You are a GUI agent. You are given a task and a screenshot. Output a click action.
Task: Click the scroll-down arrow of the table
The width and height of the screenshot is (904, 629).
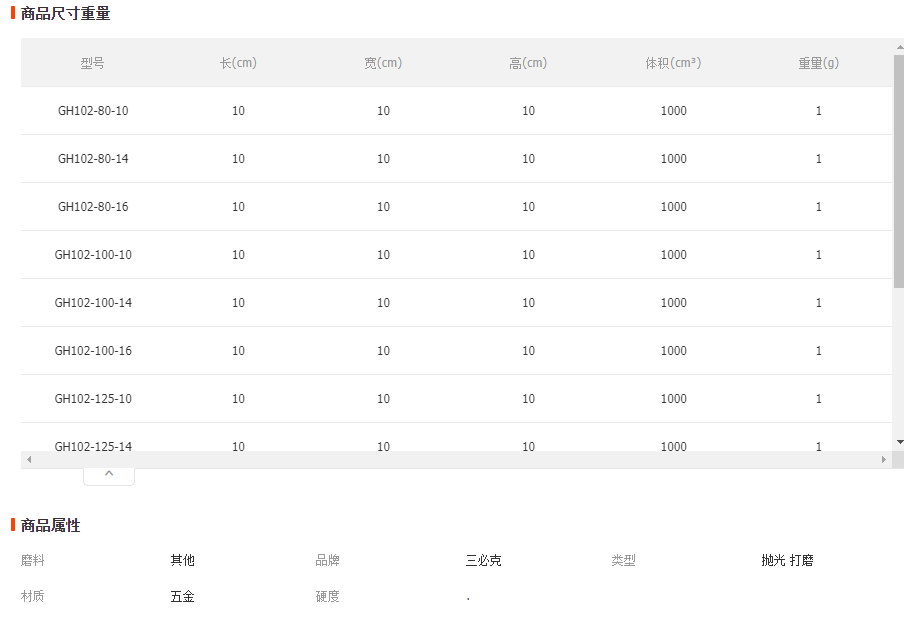pyautogui.click(x=899, y=442)
